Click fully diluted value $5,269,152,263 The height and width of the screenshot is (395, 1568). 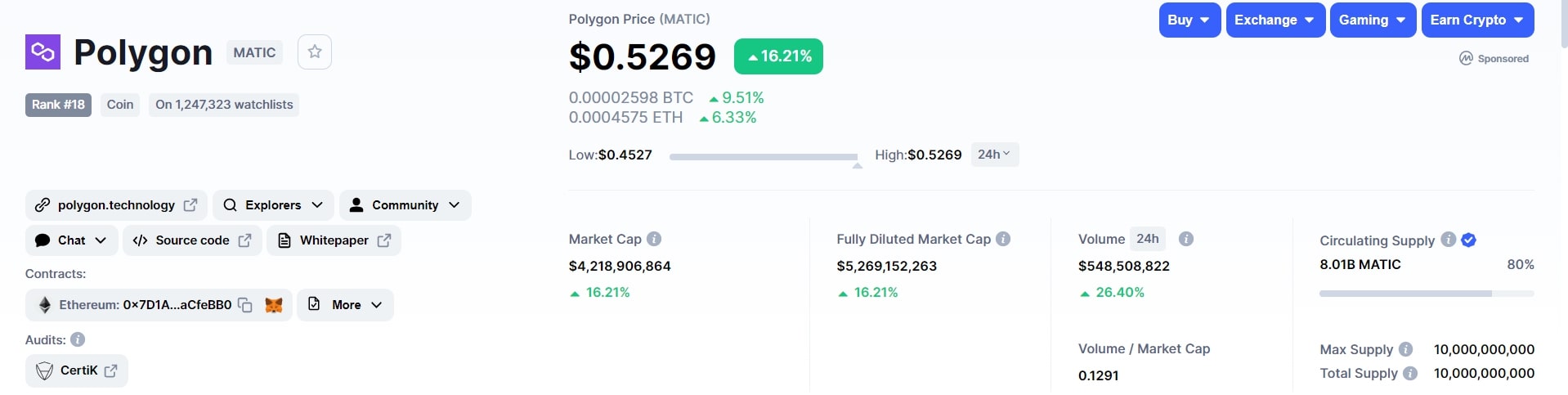click(x=887, y=266)
